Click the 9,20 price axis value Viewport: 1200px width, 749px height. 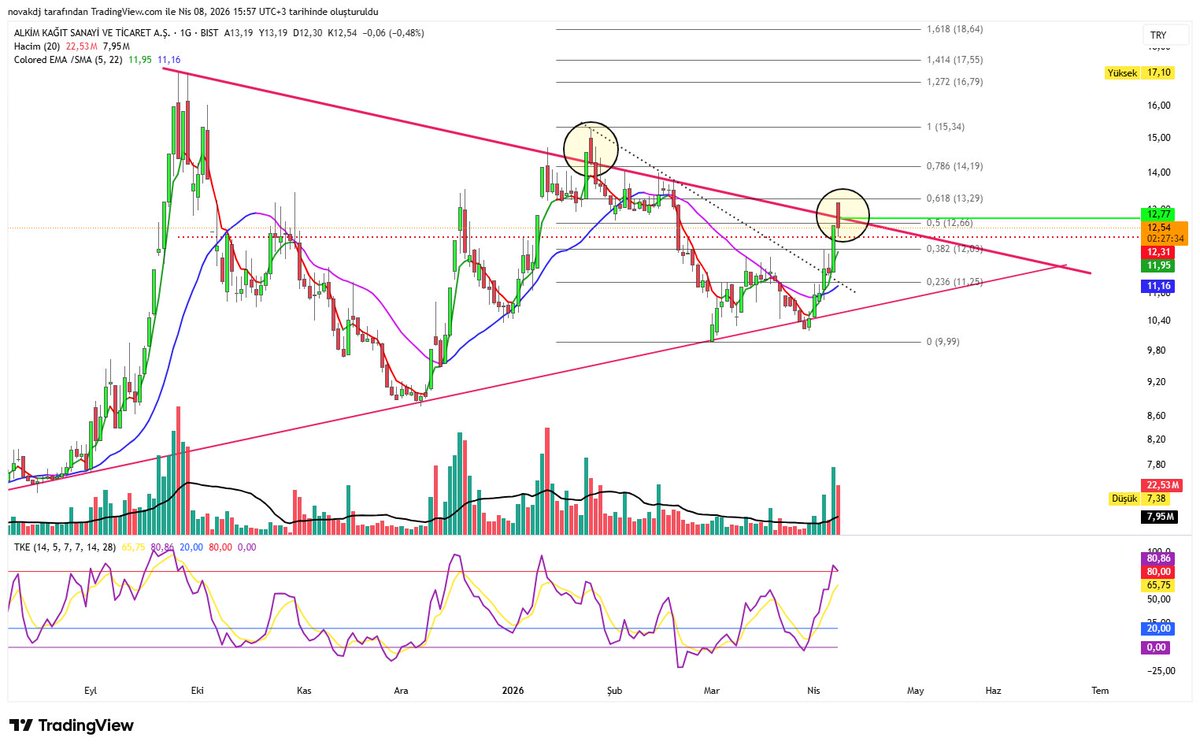pos(1156,382)
